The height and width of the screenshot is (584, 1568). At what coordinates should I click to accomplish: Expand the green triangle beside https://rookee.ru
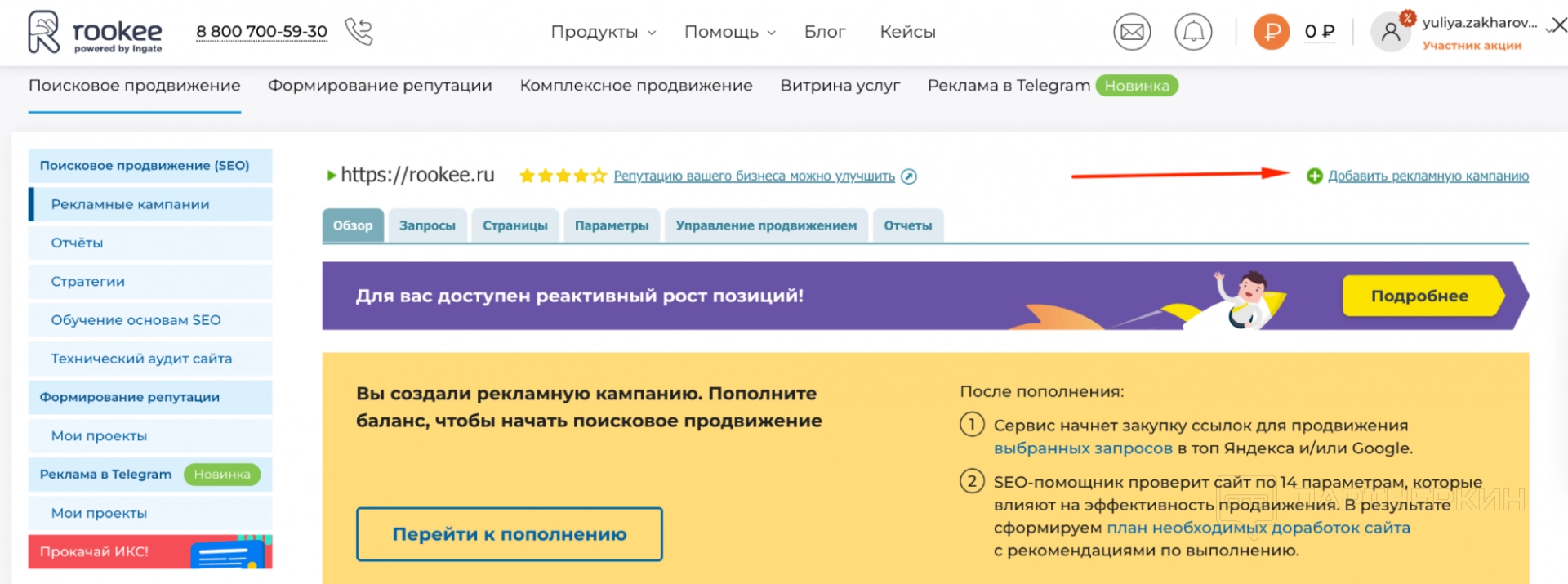(331, 175)
